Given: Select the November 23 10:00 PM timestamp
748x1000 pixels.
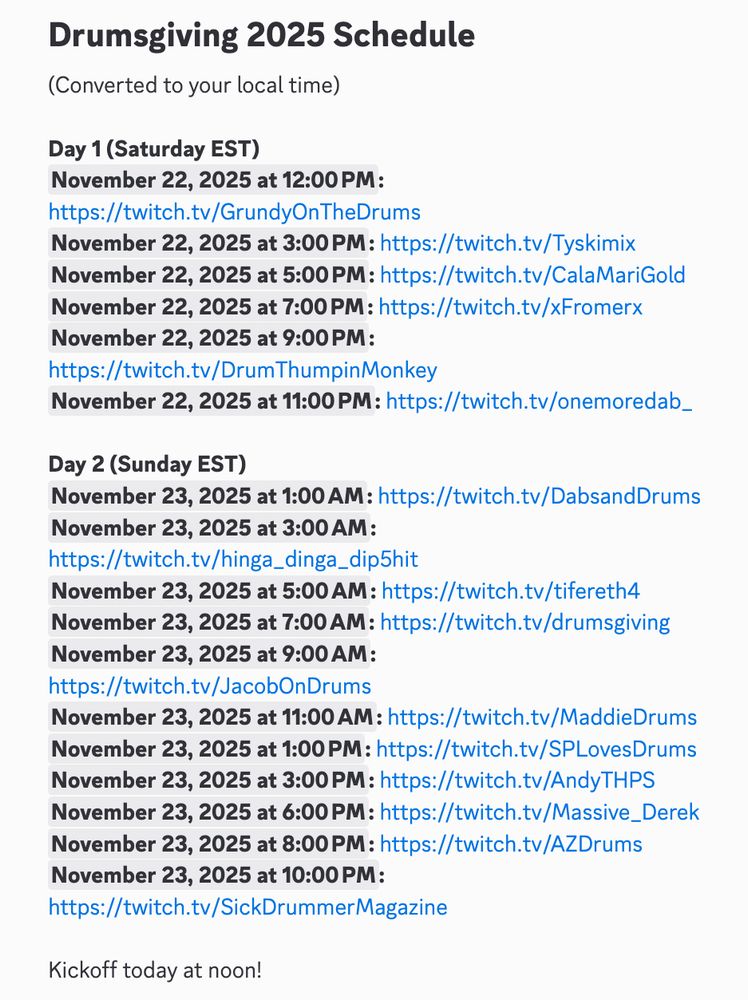Looking at the screenshot, I should click(x=214, y=875).
